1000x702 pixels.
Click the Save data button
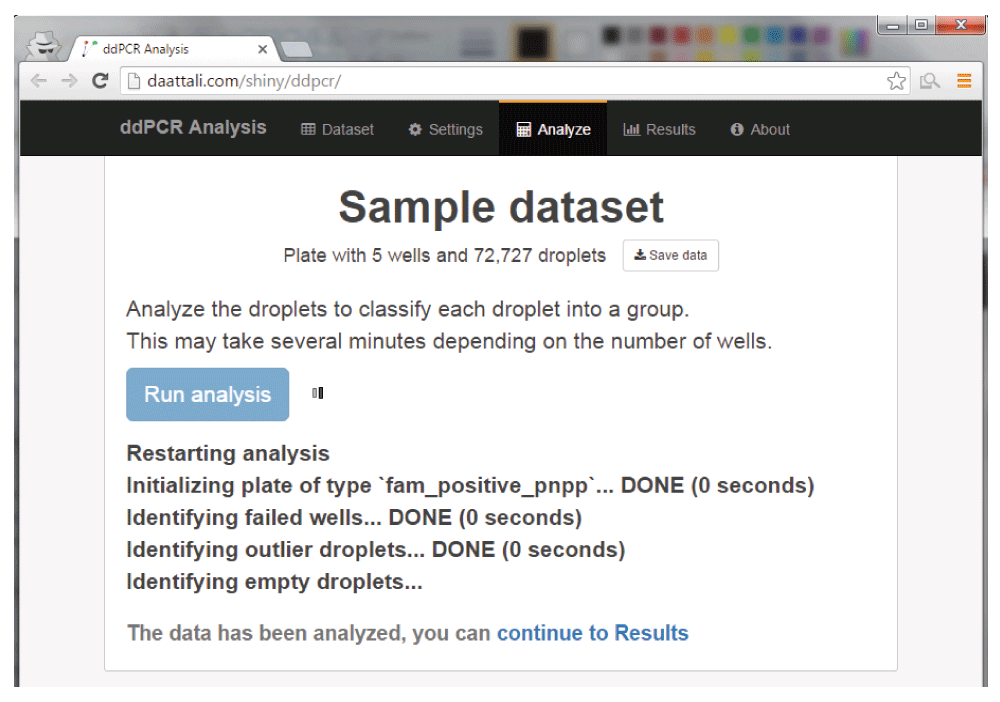(x=670, y=255)
